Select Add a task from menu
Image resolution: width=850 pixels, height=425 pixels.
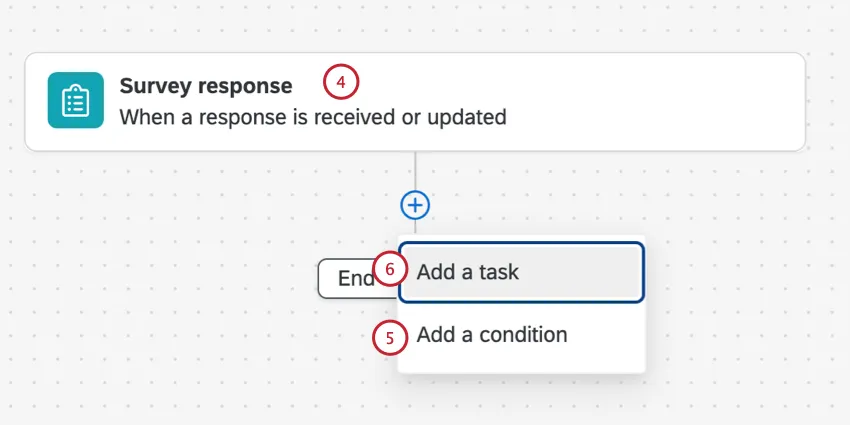click(468, 271)
